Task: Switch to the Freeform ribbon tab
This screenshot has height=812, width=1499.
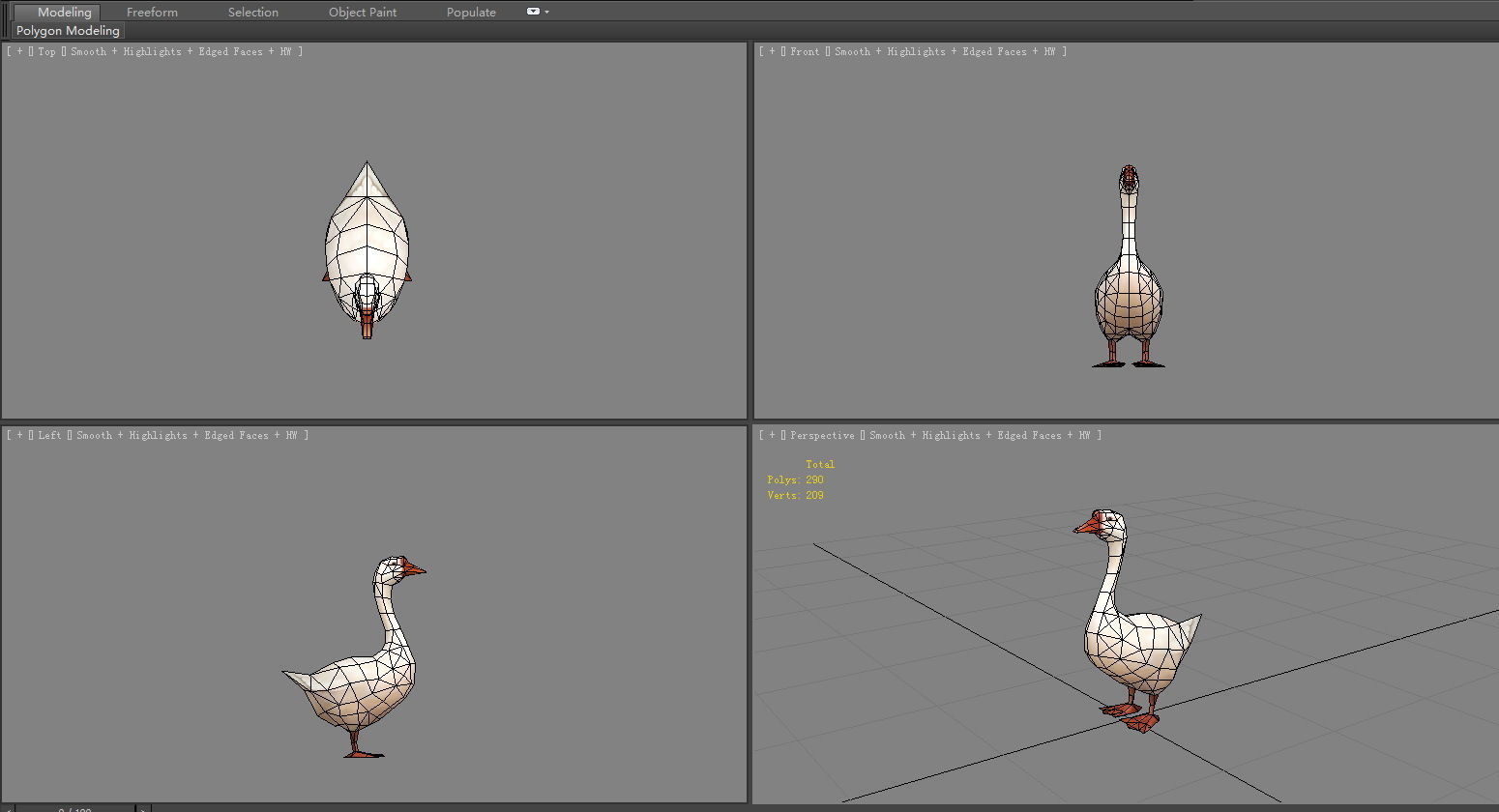Action: [151, 12]
